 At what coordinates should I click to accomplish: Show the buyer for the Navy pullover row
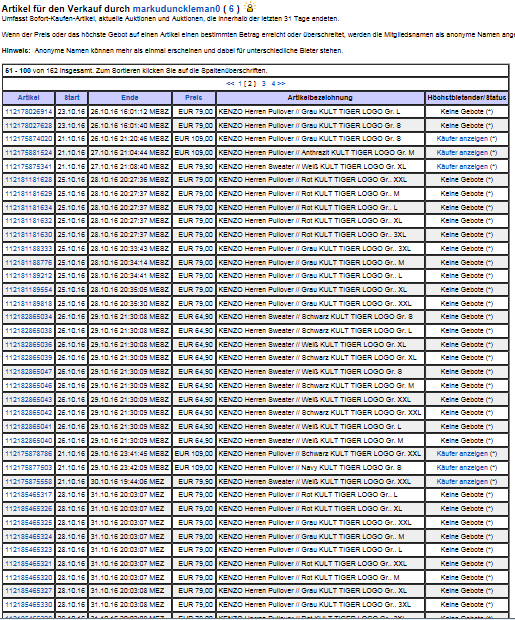[462, 468]
